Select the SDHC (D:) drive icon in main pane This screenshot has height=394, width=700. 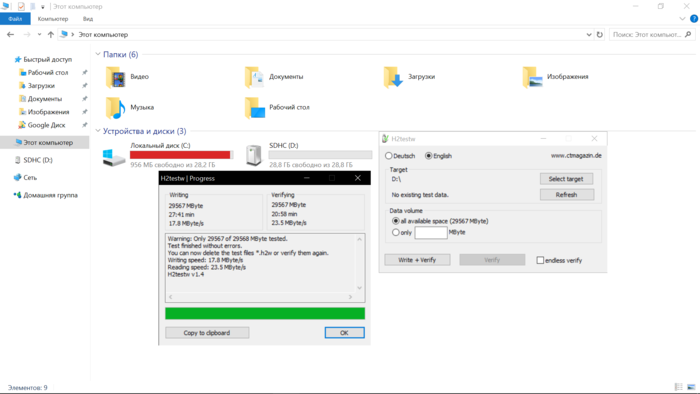pos(254,155)
